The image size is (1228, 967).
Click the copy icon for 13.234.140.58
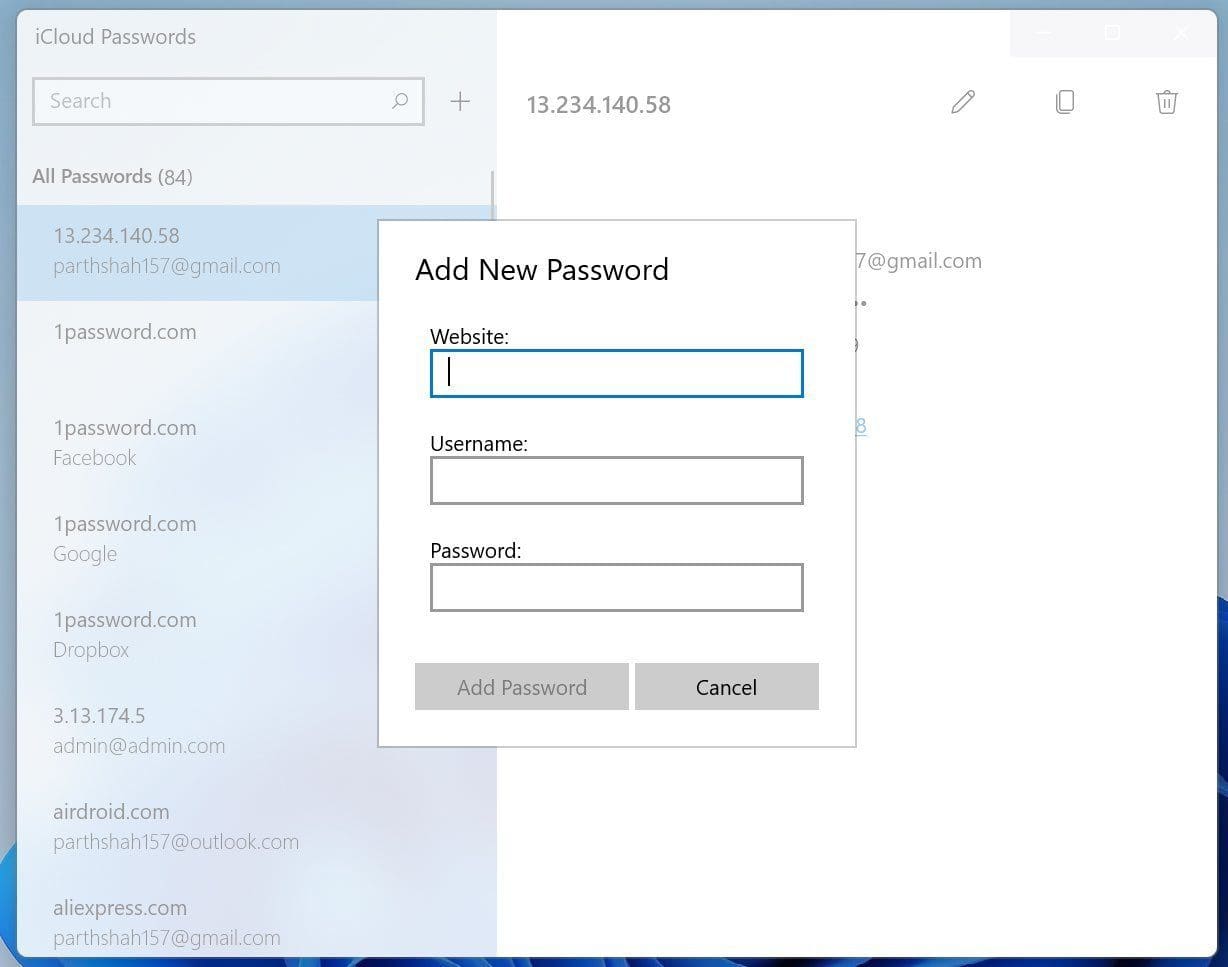1065,101
